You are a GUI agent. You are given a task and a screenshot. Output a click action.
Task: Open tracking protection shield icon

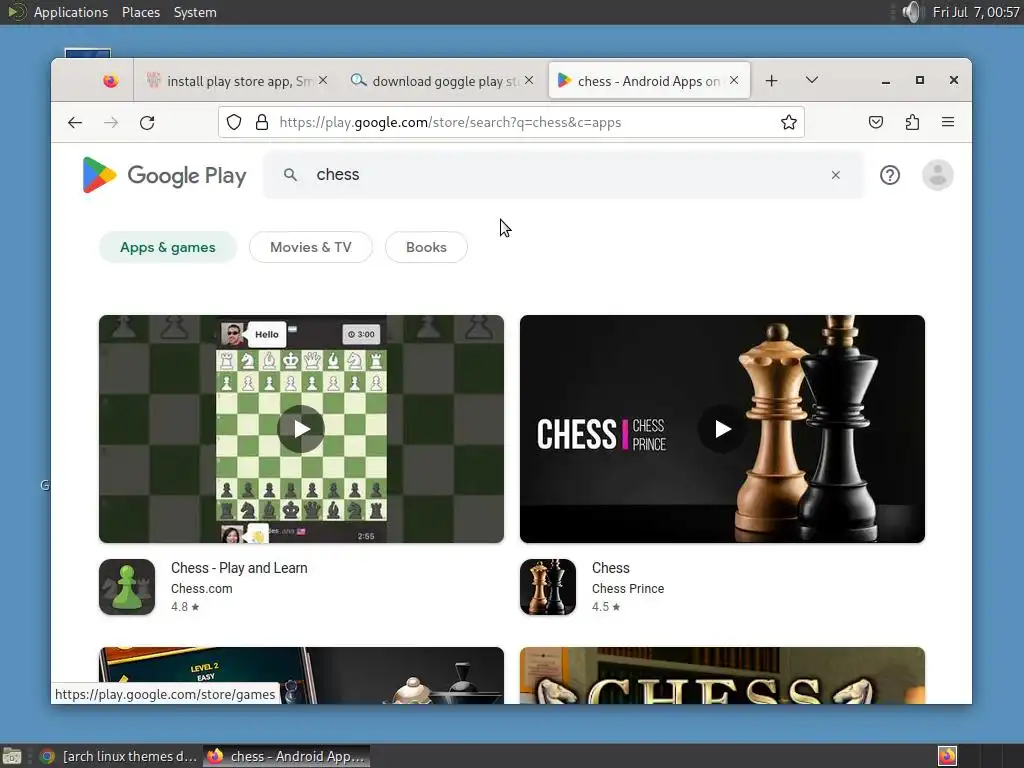(234, 122)
